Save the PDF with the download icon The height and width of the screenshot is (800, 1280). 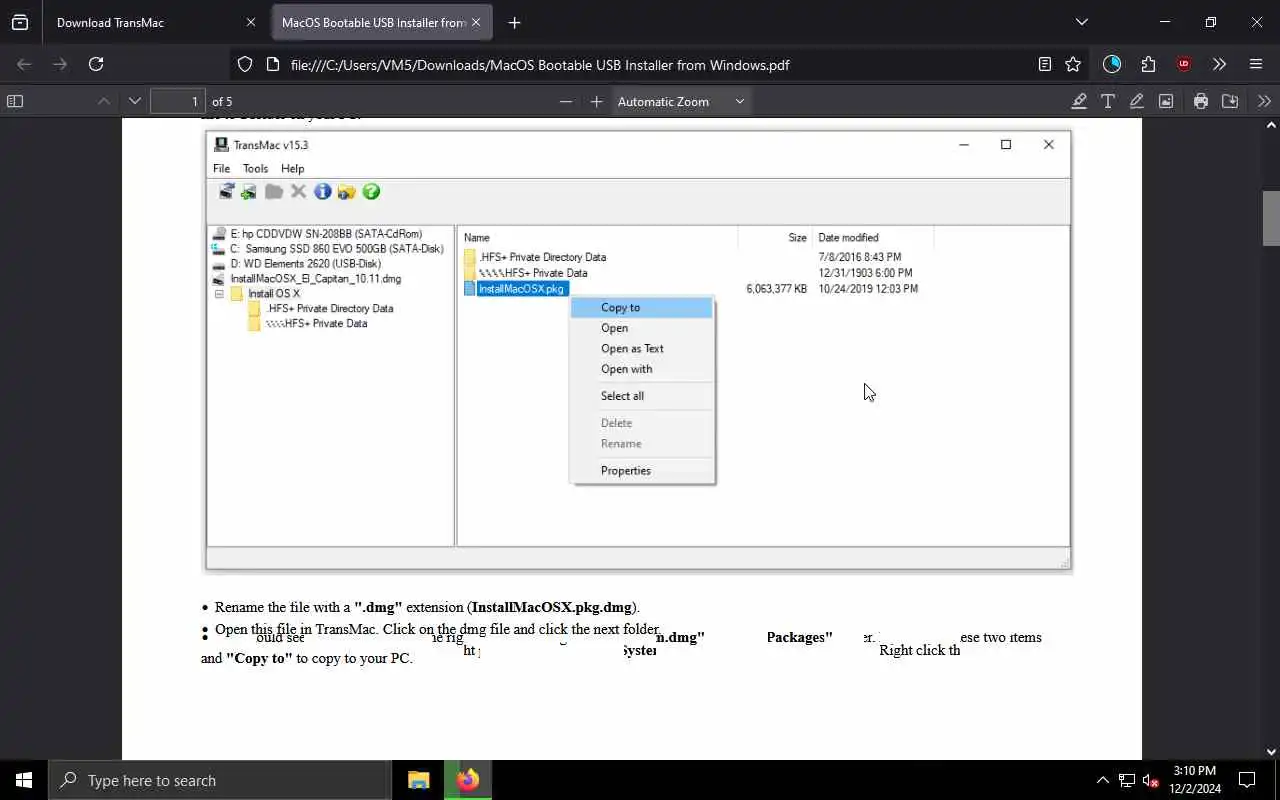pyautogui.click(x=1230, y=101)
